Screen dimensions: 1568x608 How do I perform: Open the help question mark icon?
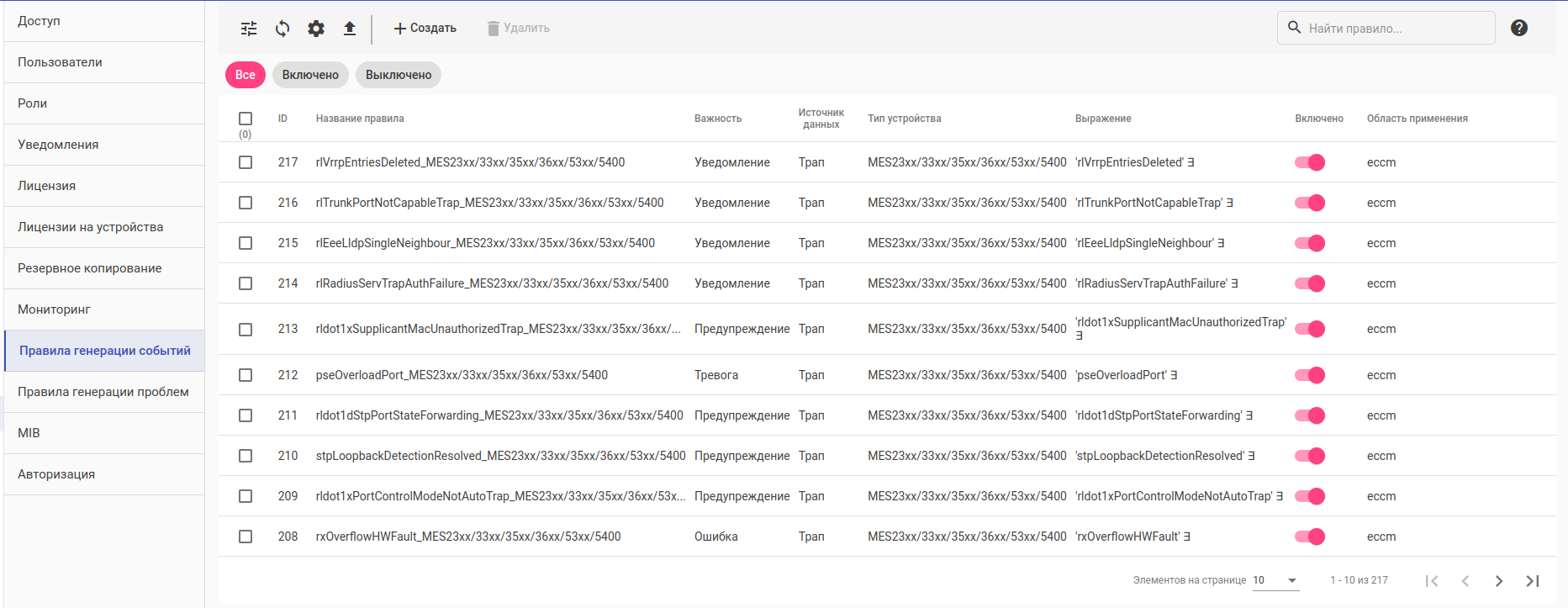click(x=1518, y=28)
